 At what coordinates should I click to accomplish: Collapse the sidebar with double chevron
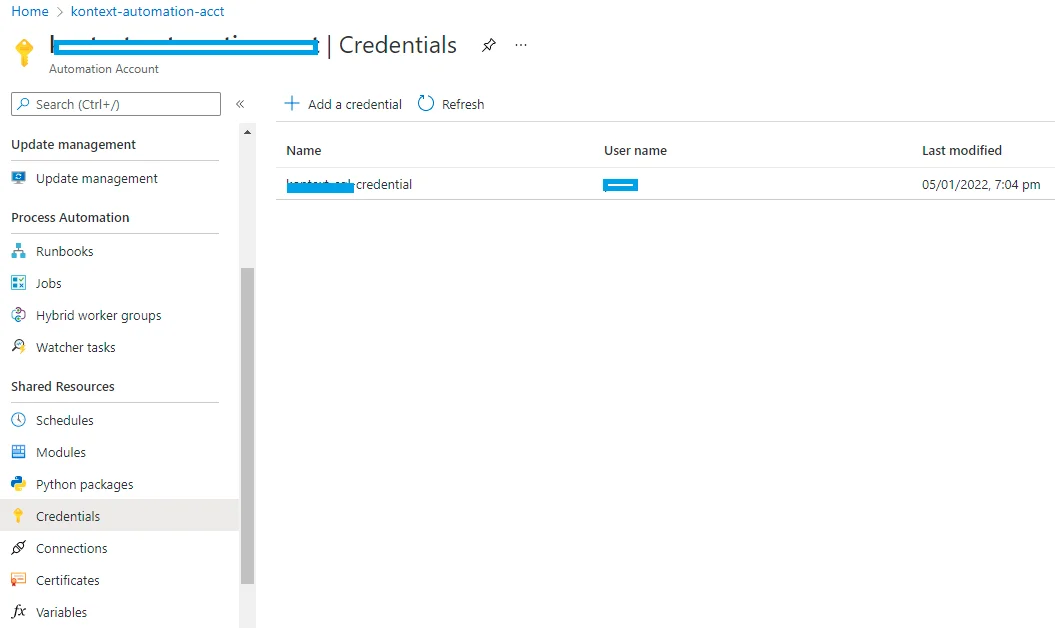[x=240, y=104]
